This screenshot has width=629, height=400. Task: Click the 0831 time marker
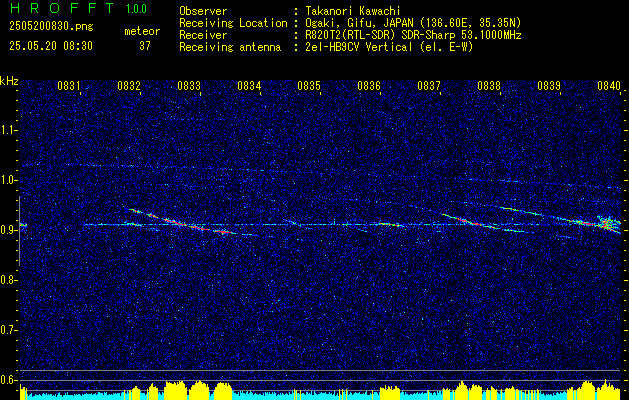(69, 85)
